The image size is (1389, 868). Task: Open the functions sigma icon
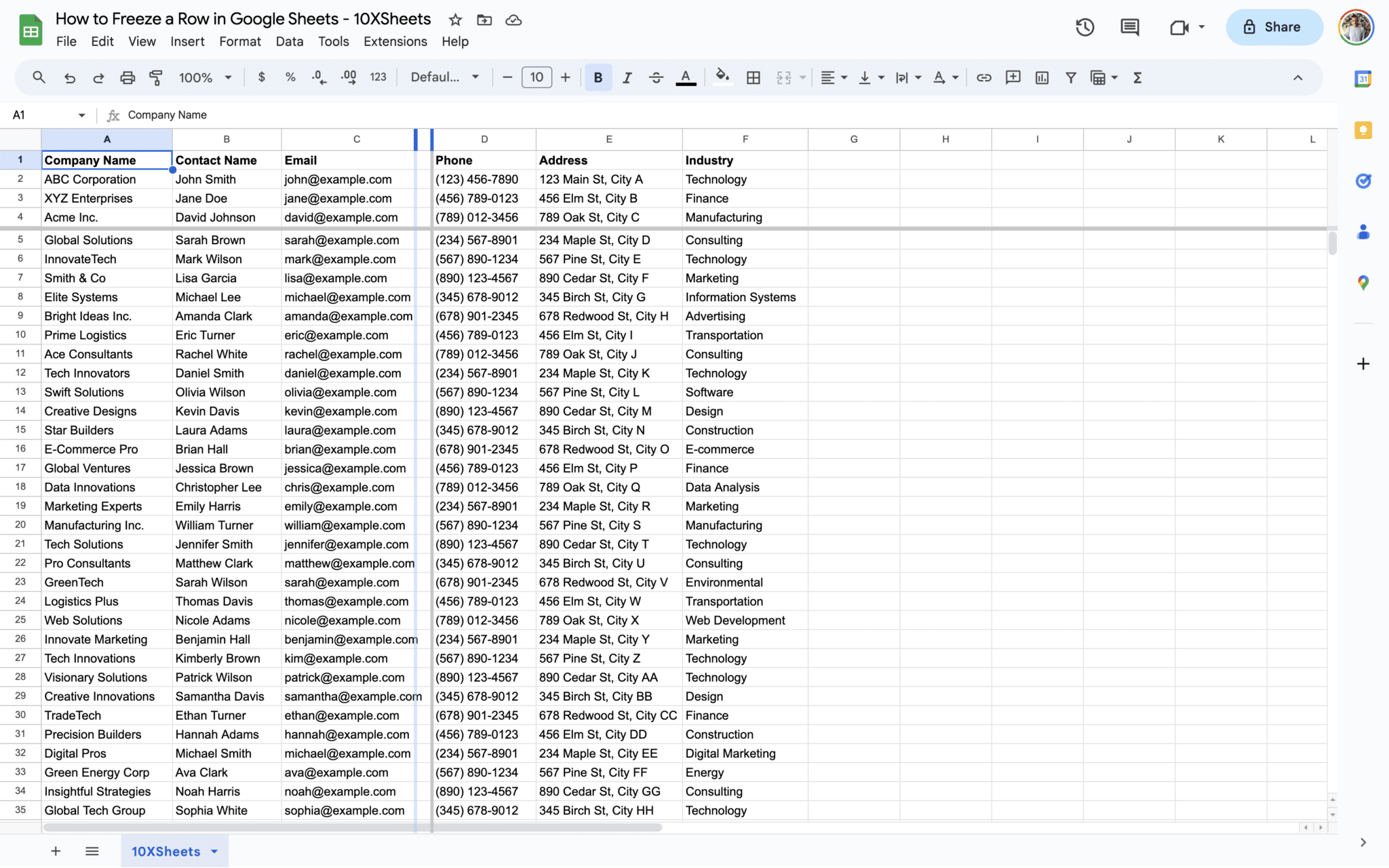tap(1137, 77)
